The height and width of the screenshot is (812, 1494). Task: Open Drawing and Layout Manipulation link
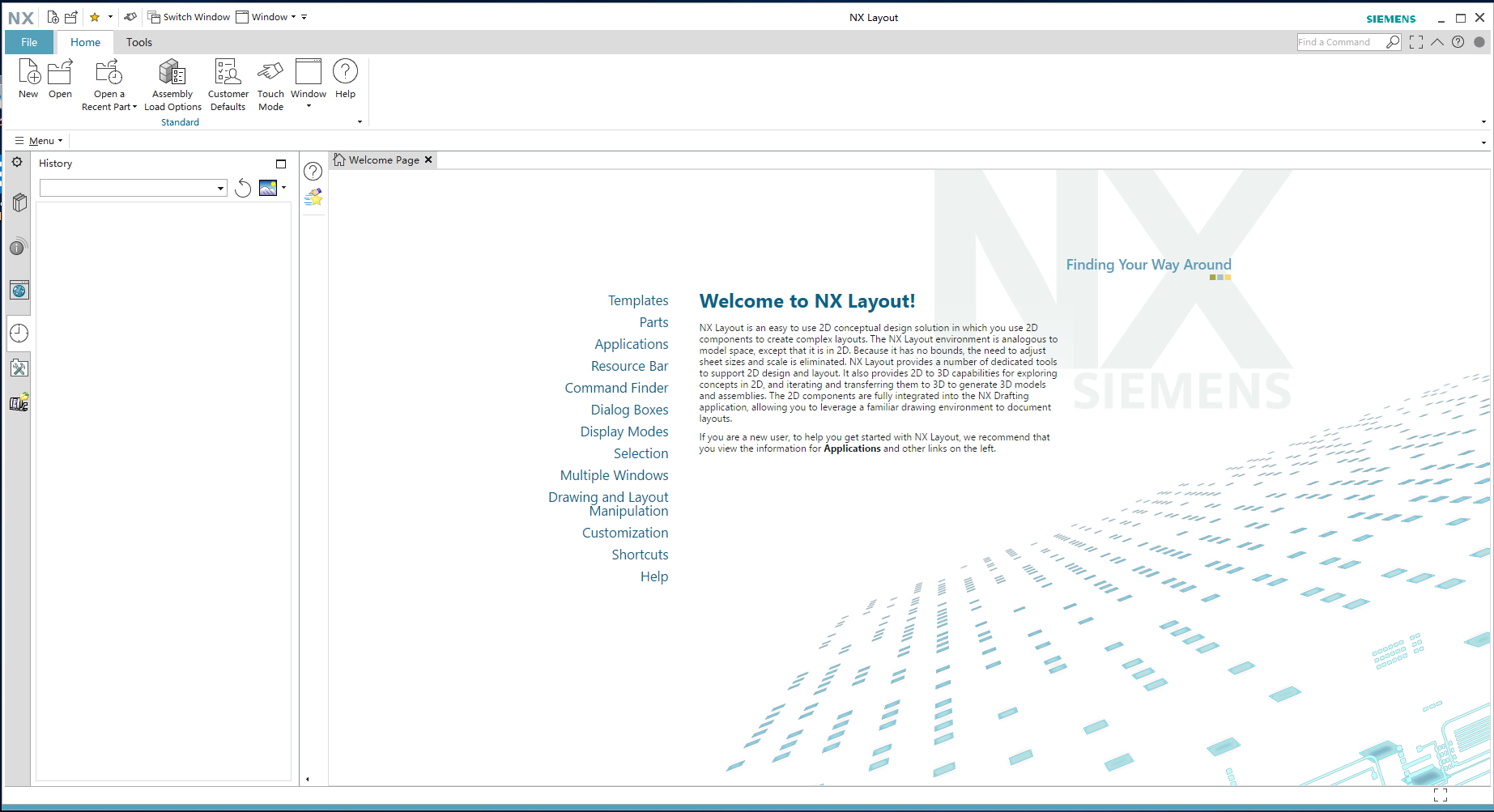(x=608, y=504)
